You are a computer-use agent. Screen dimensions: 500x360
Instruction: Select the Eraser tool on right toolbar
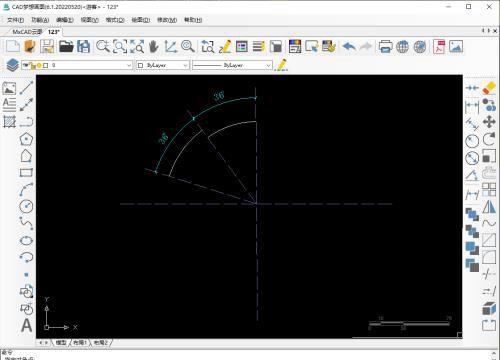489,88
